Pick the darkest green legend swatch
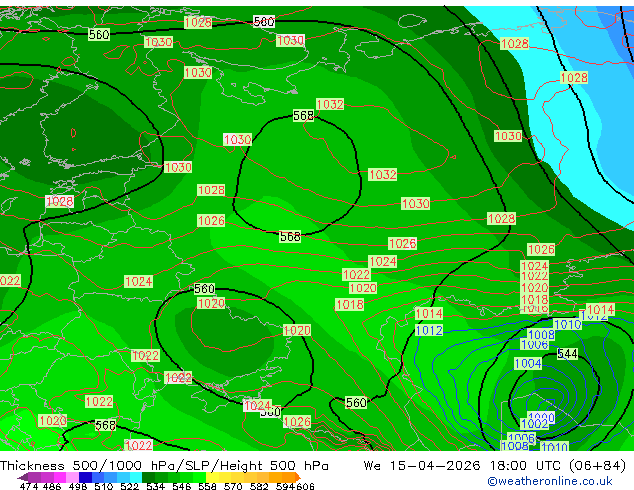Image resolution: width=634 pixels, height=490 pixels. [148, 477]
